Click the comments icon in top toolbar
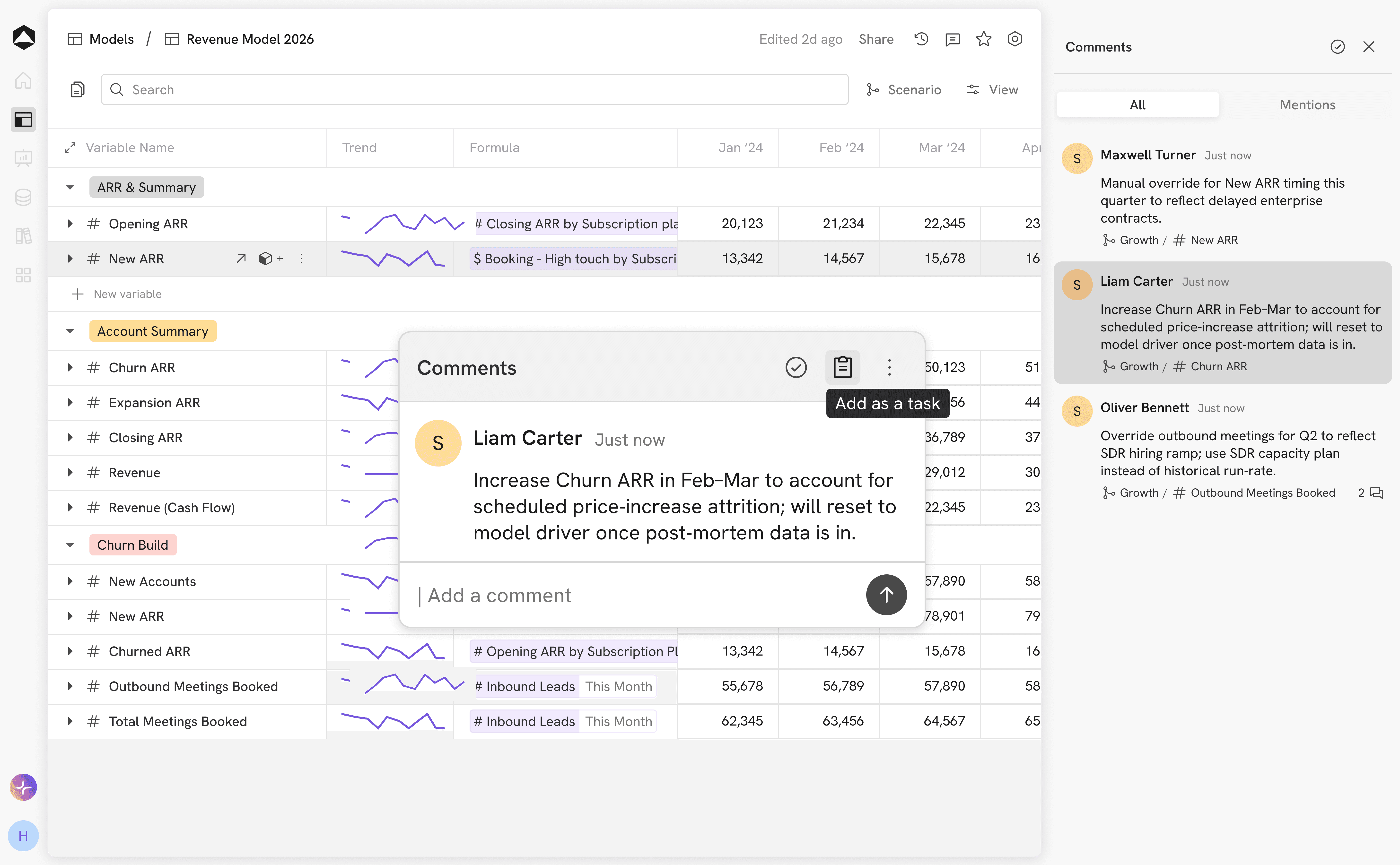Image resolution: width=1400 pixels, height=865 pixels. point(952,39)
